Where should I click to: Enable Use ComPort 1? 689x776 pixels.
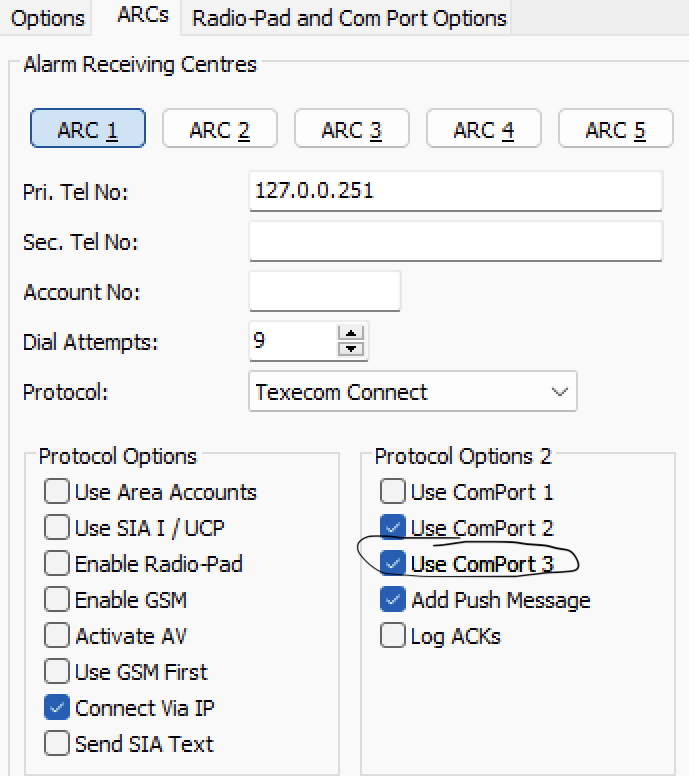[x=393, y=492]
